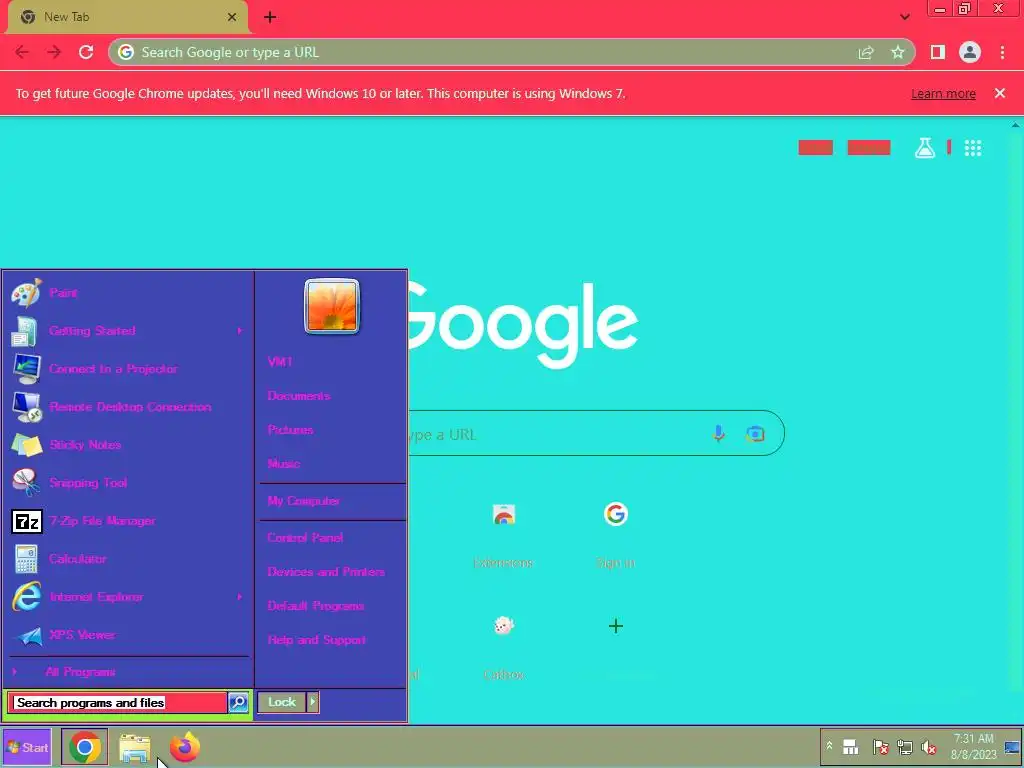Reload the current page
The width and height of the screenshot is (1024, 768).
(86, 52)
